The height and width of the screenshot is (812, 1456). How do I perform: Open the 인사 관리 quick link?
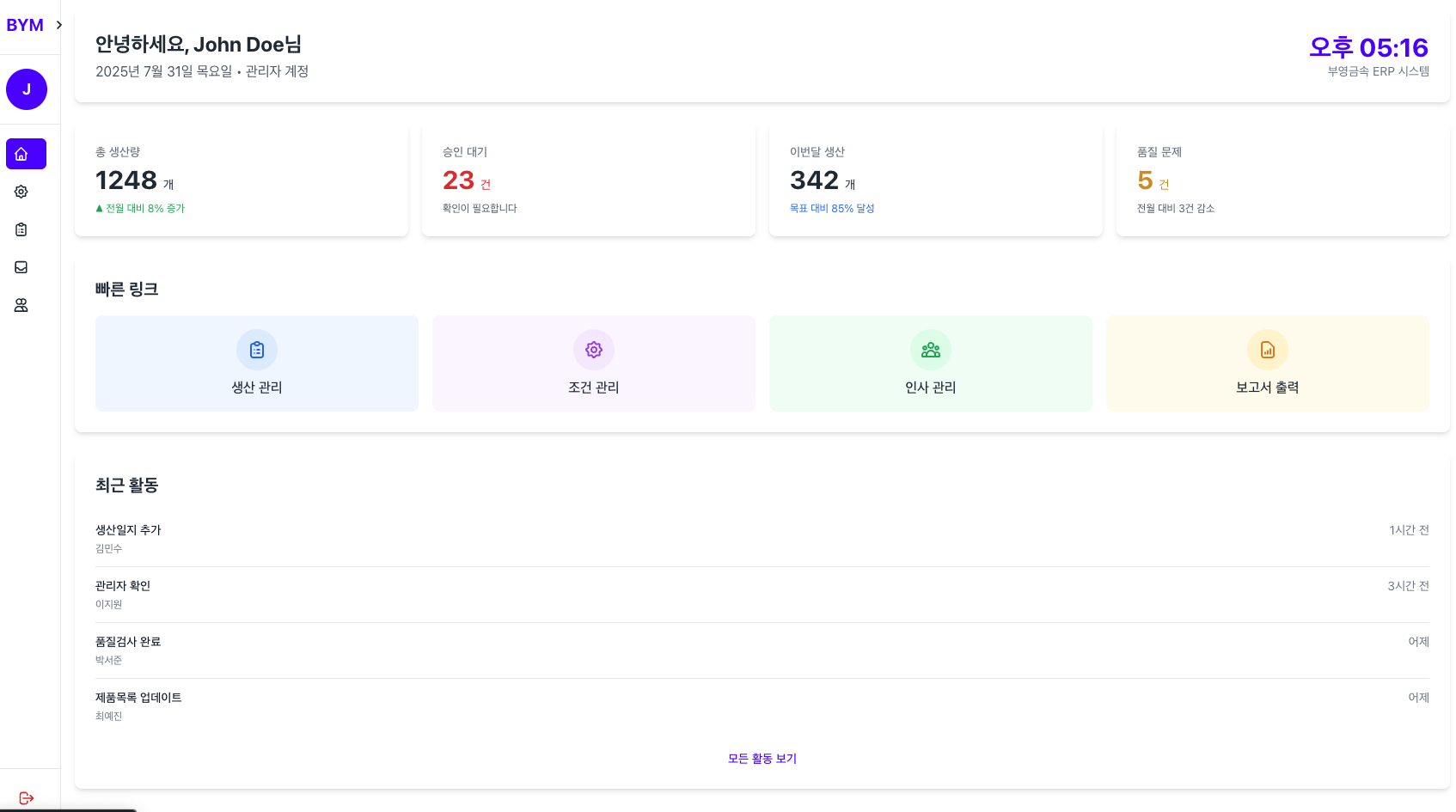pyautogui.click(x=930, y=363)
